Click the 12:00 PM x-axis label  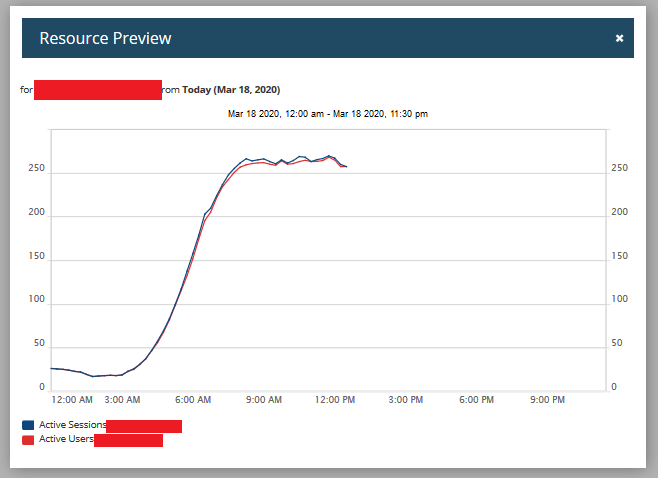pyautogui.click(x=335, y=400)
